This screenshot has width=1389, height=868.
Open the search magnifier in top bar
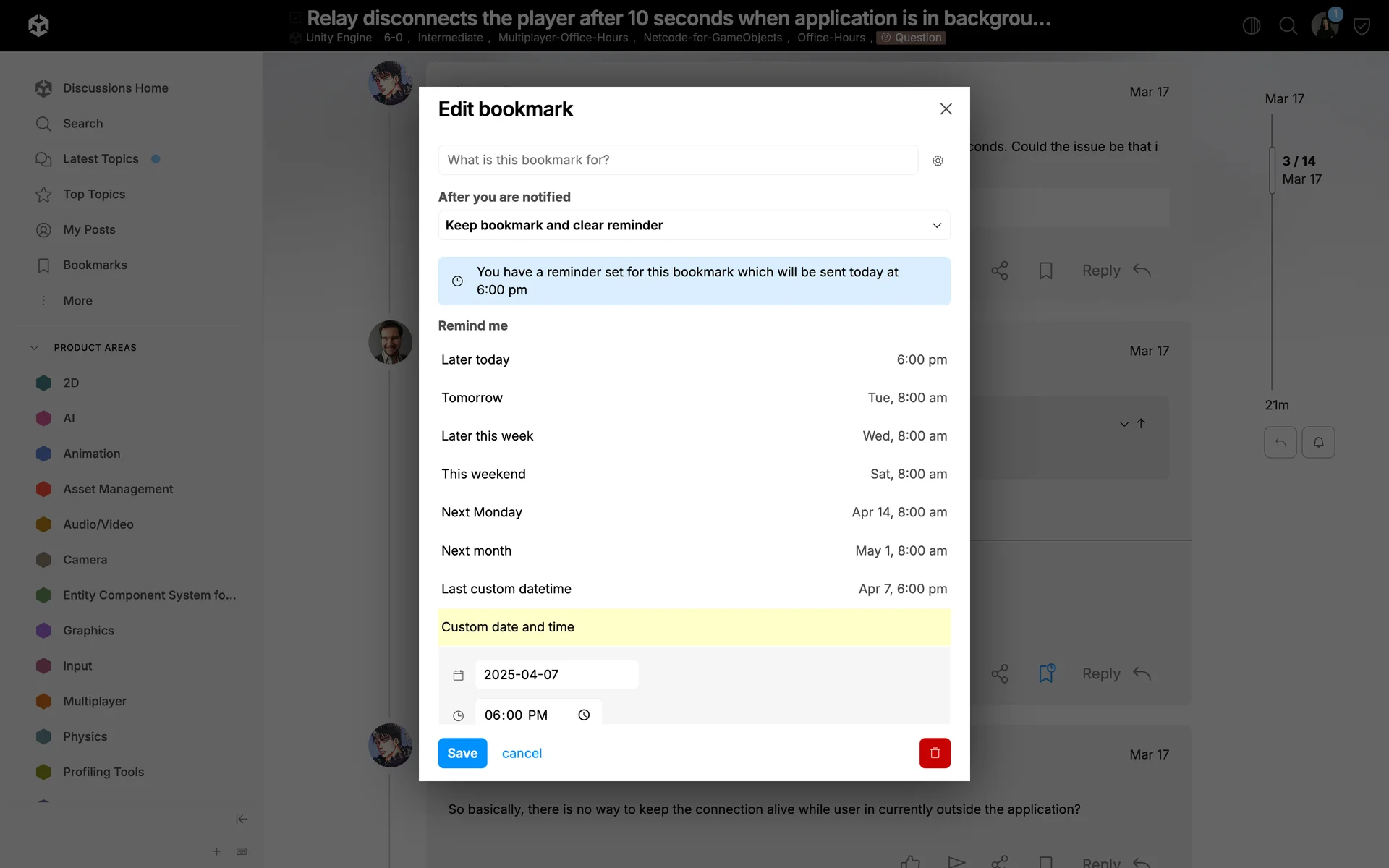click(1288, 26)
